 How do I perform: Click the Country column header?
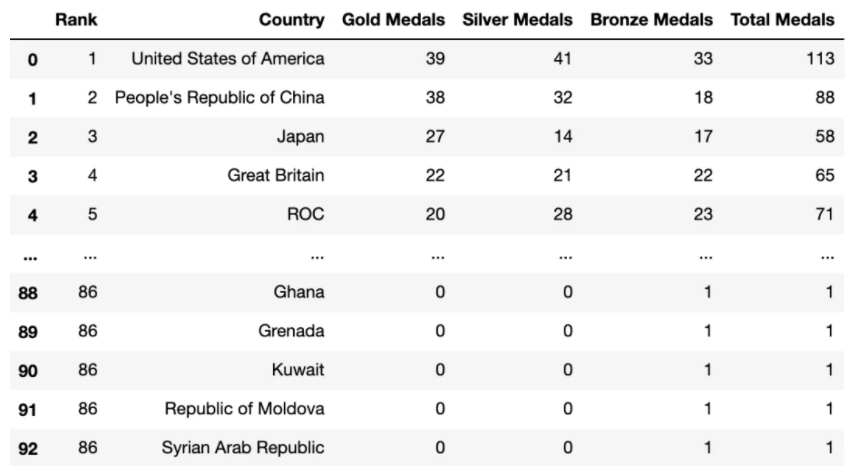click(291, 20)
